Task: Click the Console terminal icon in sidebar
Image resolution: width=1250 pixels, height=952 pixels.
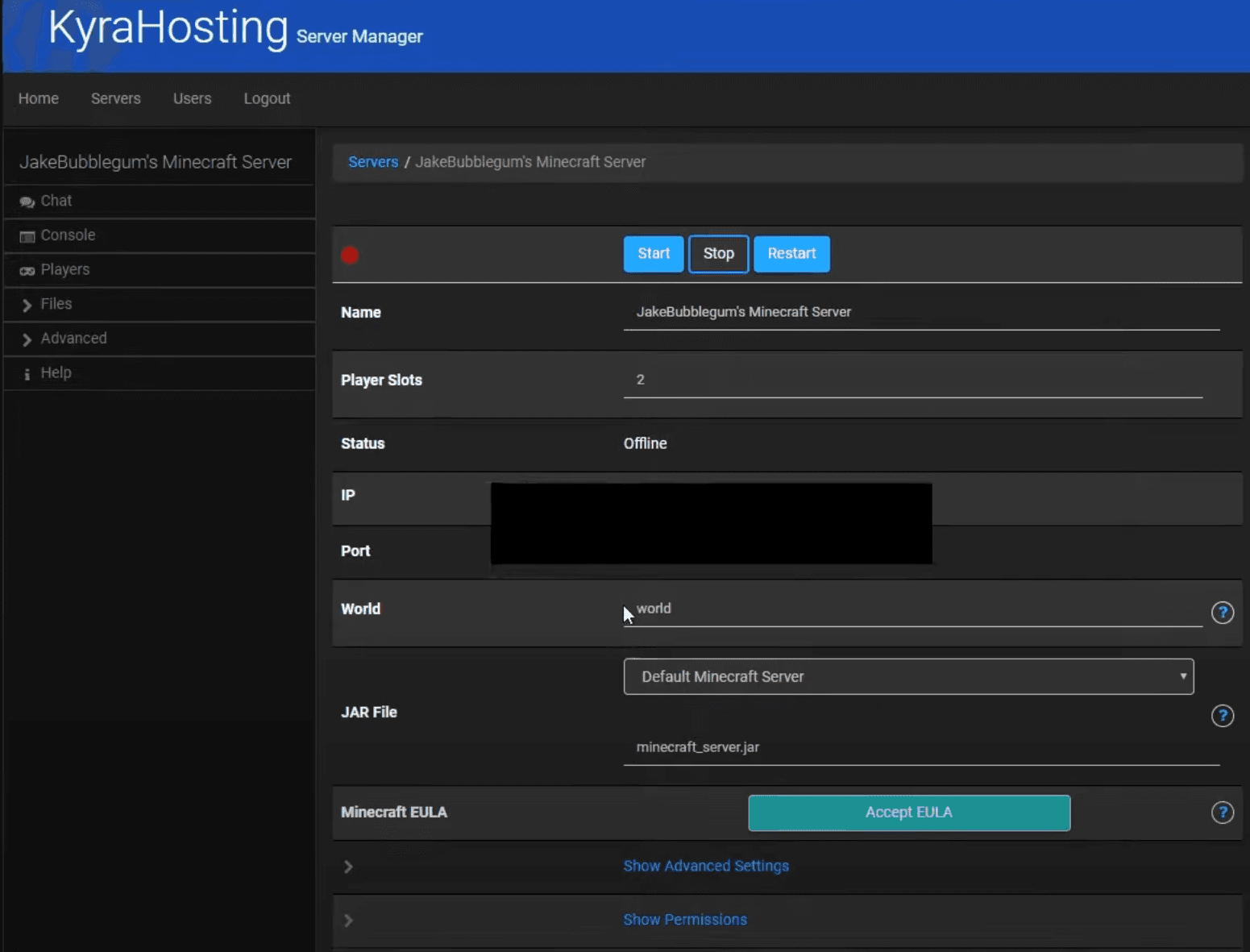Action: point(27,236)
